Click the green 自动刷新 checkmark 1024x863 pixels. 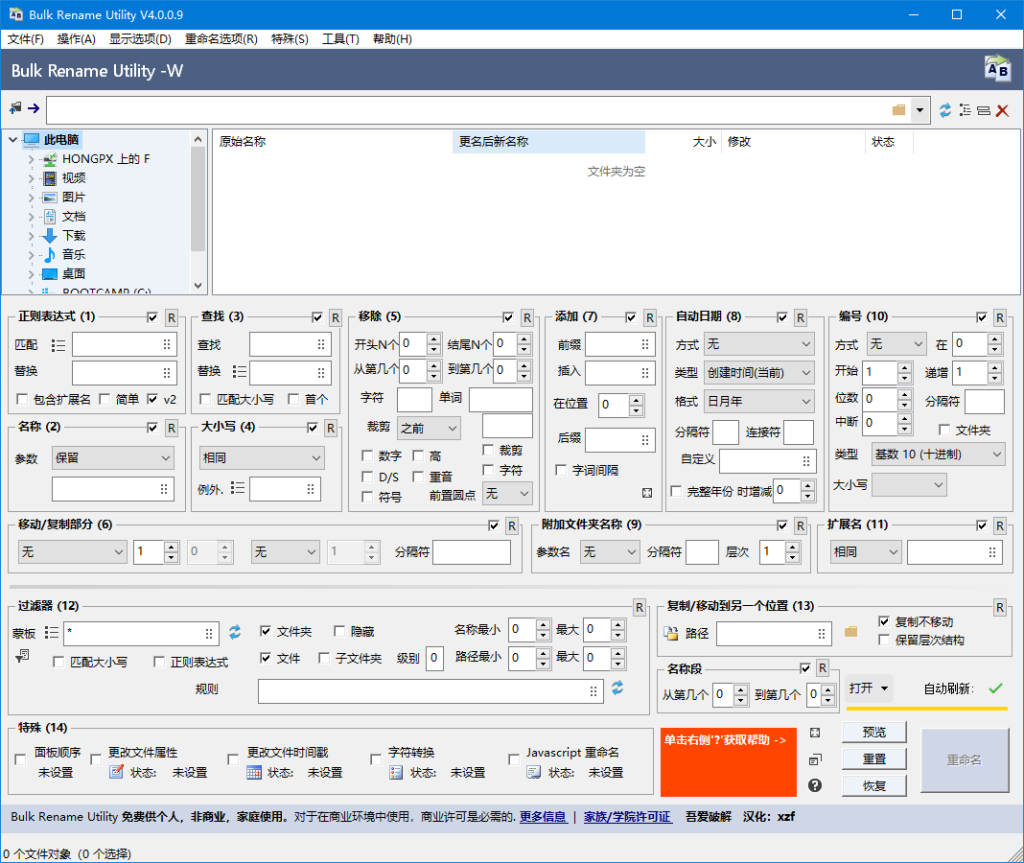point(995,688)
